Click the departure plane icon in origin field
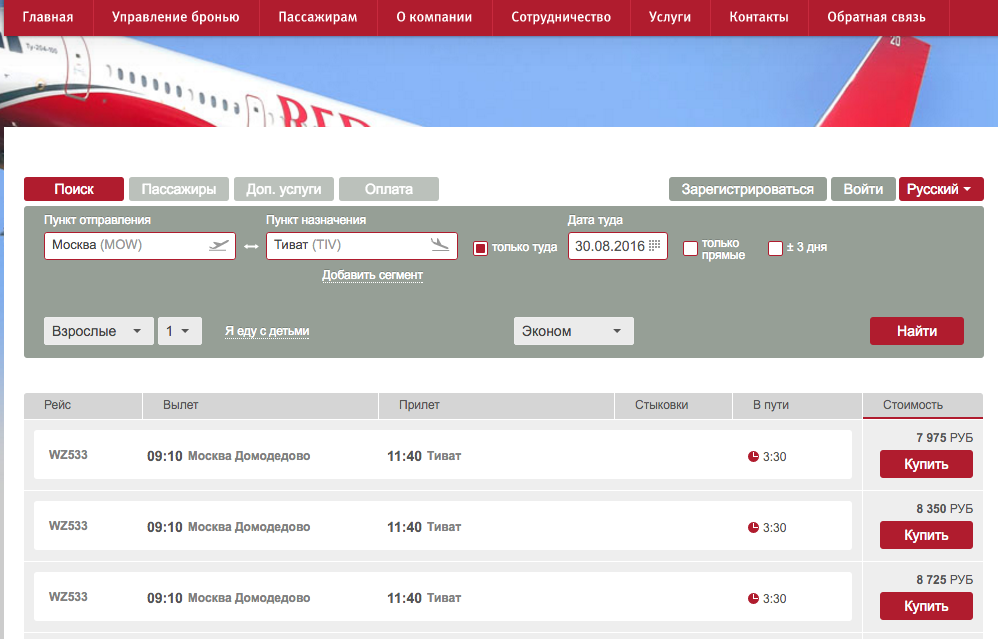This screenshot has height=639, width=998. 219,245
